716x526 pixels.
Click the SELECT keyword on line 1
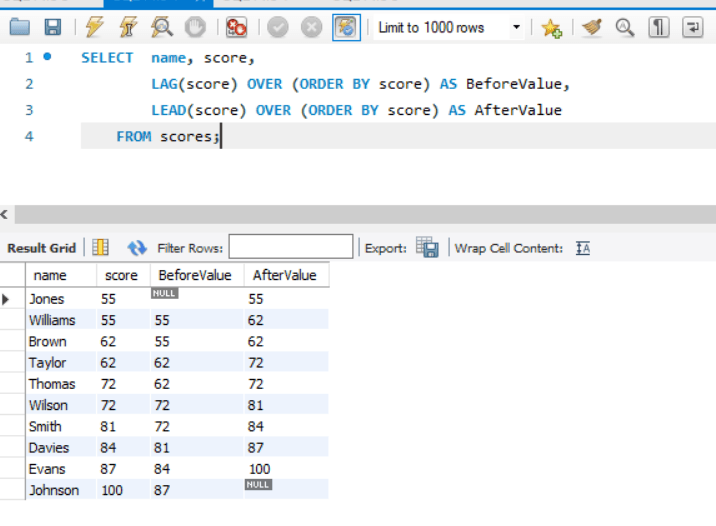click(x=107, y=58)
